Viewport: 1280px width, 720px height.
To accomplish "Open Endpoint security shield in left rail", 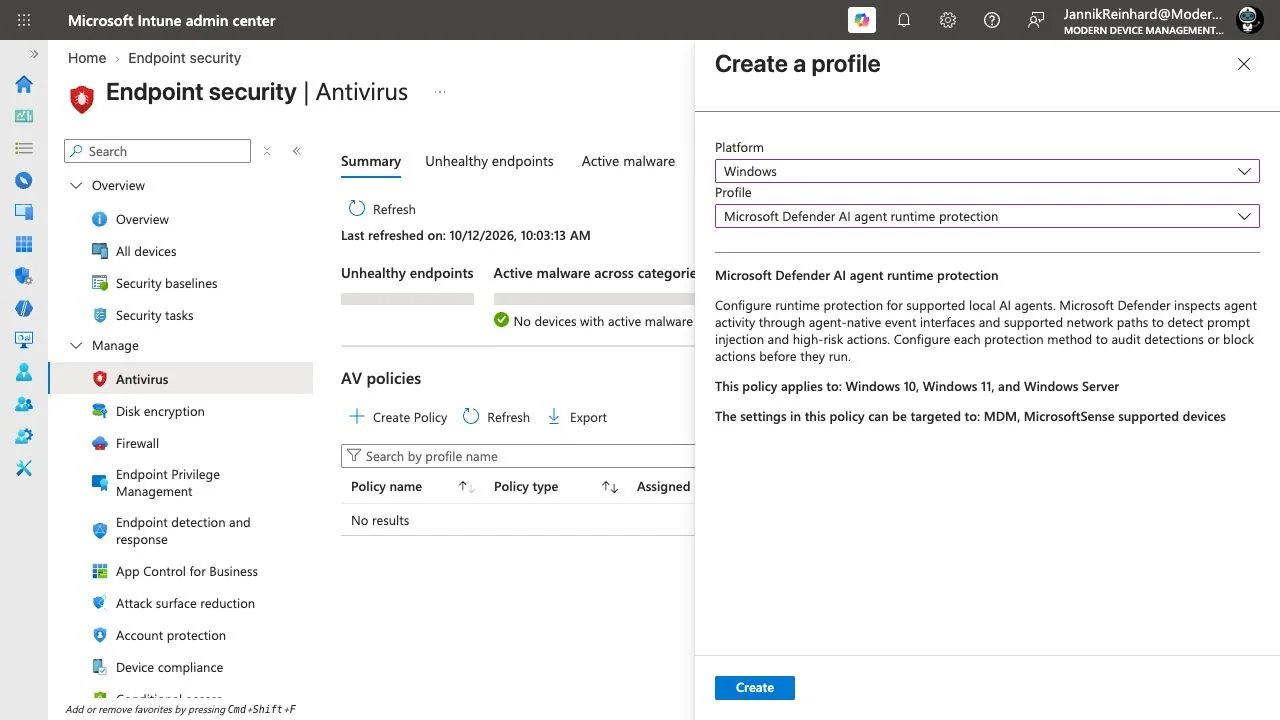I will (24, 276).
